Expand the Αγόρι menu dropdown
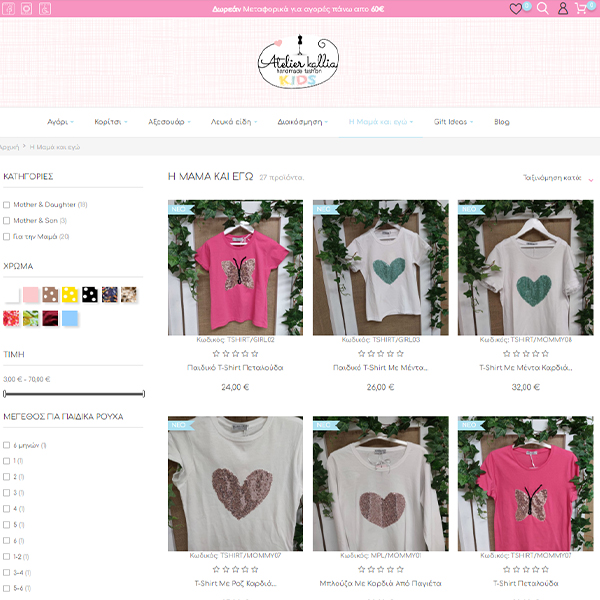Screen dimensions: 600x600 tap(60, 122)
